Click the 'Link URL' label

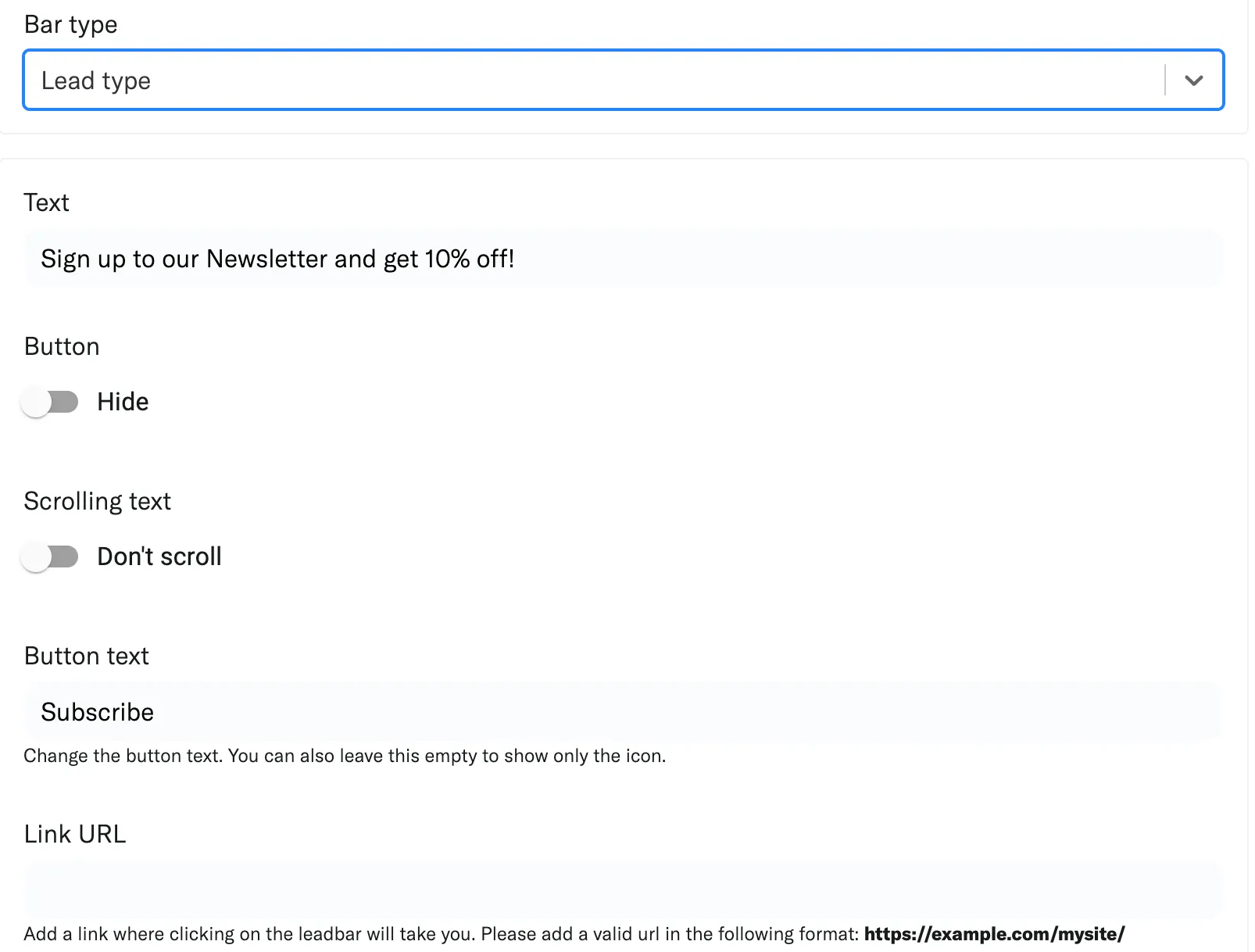75,834
